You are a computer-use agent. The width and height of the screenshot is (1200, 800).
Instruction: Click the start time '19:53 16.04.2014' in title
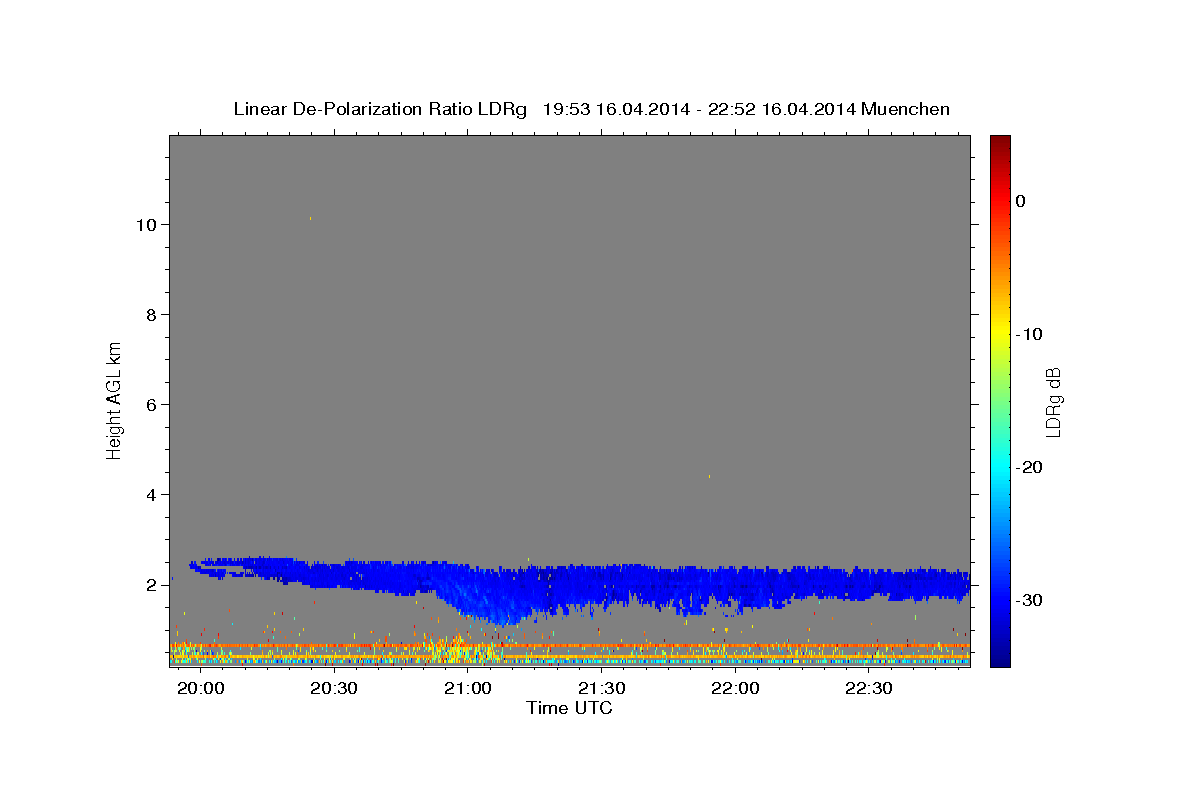pos(616,109)
